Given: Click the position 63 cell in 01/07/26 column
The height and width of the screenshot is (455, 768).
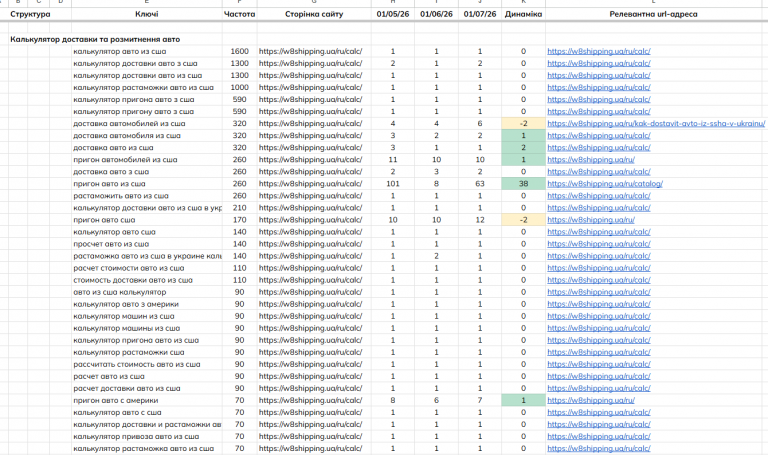Looking at the screenshot, I should tap(480, 184).
